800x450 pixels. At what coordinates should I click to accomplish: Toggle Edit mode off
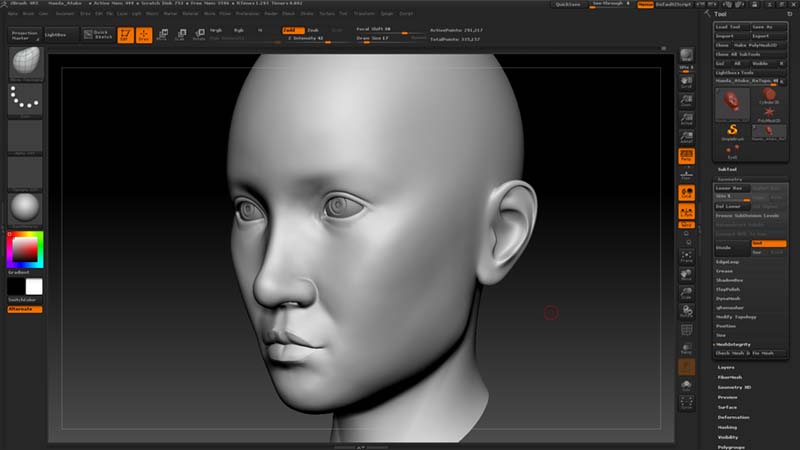(x=125, y=35)
